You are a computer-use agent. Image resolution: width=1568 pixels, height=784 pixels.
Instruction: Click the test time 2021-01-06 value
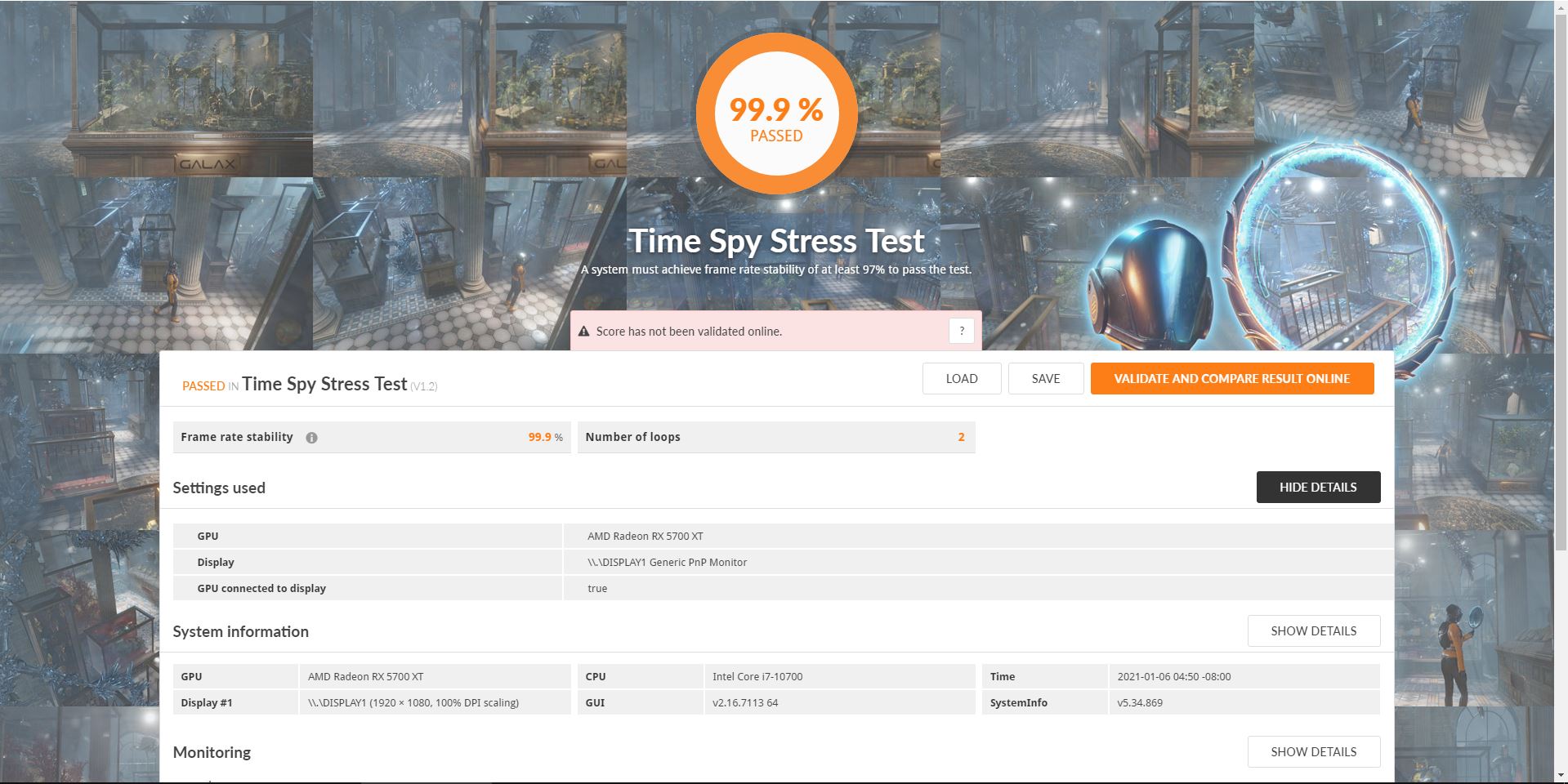click(1173, 676)
